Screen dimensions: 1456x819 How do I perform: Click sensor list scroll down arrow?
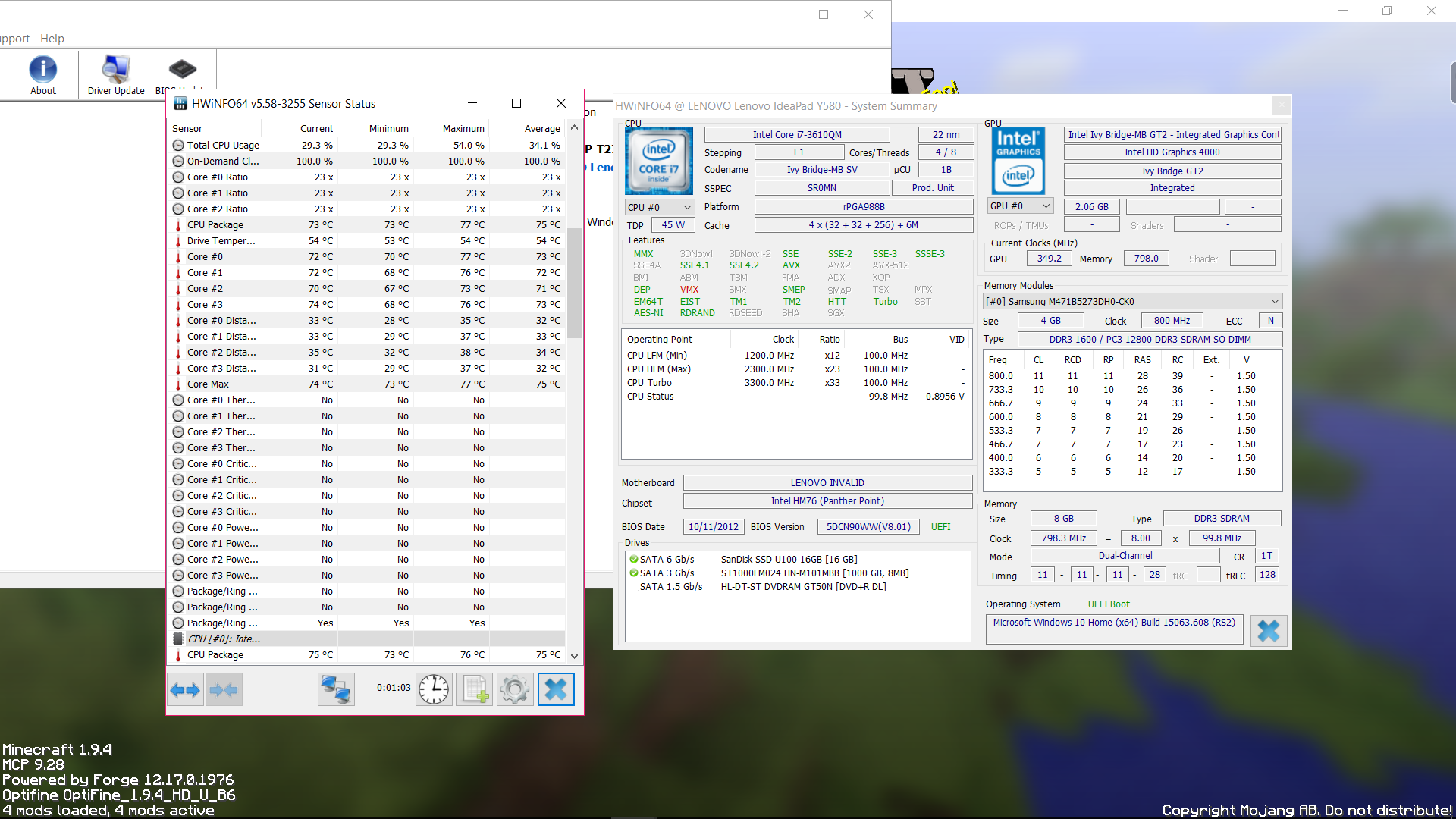tap(574, 656)
